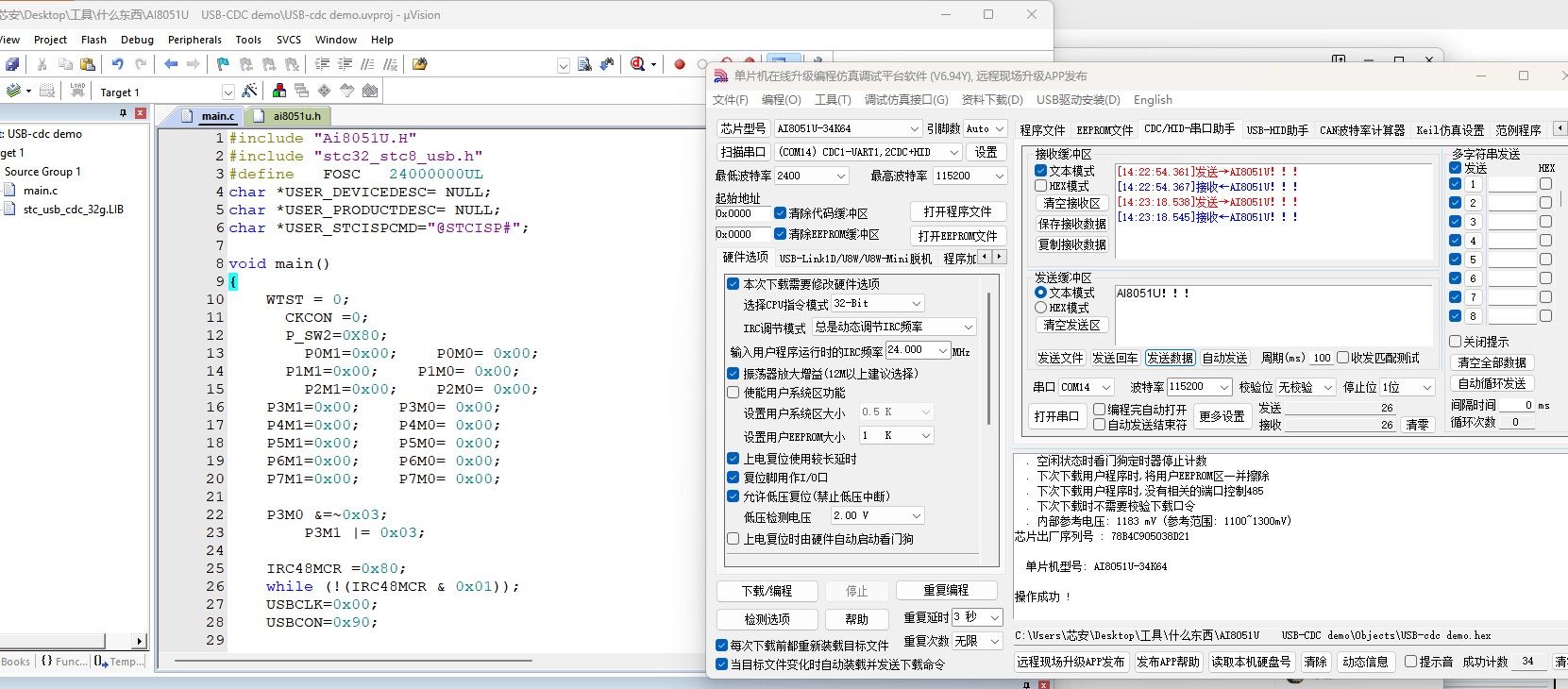Open the Target 1 dropdown in µVision
Viewport: 1568px width, 689px height.
(x=228, y=92)
